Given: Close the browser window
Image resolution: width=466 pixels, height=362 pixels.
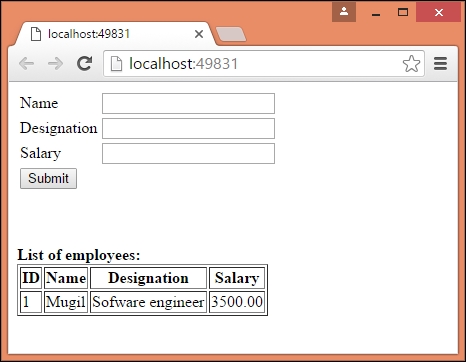Looking at the screenshot, I should pyautogui.click(x=439, y=12).
